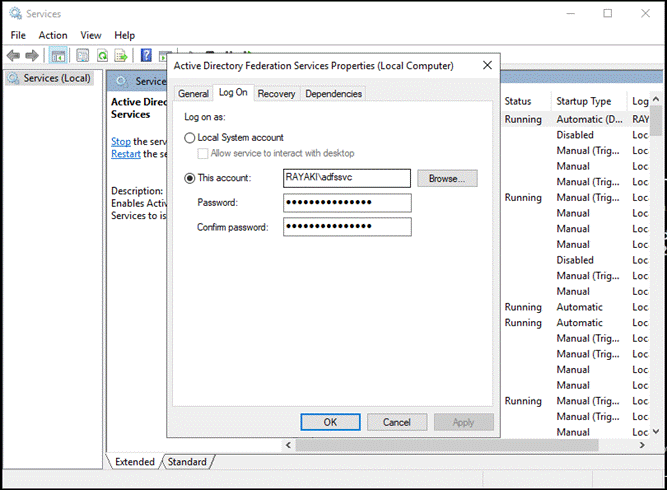The image size is (667, 490).
Task: Click the Browse... button
Action: click(x=447, y=179)
